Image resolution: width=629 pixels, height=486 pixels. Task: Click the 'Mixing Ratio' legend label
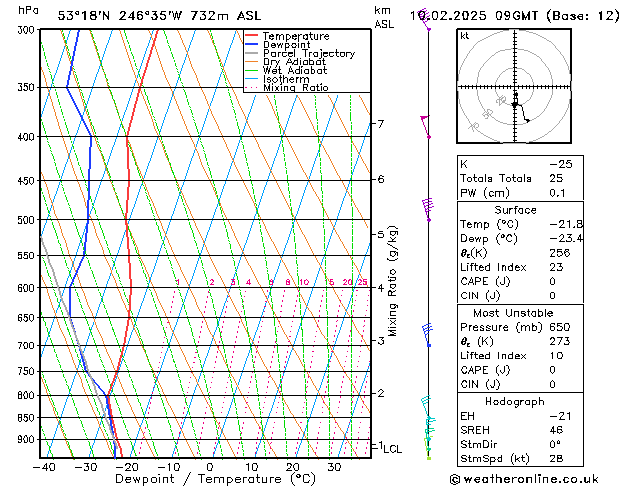(x=296, y=87)
